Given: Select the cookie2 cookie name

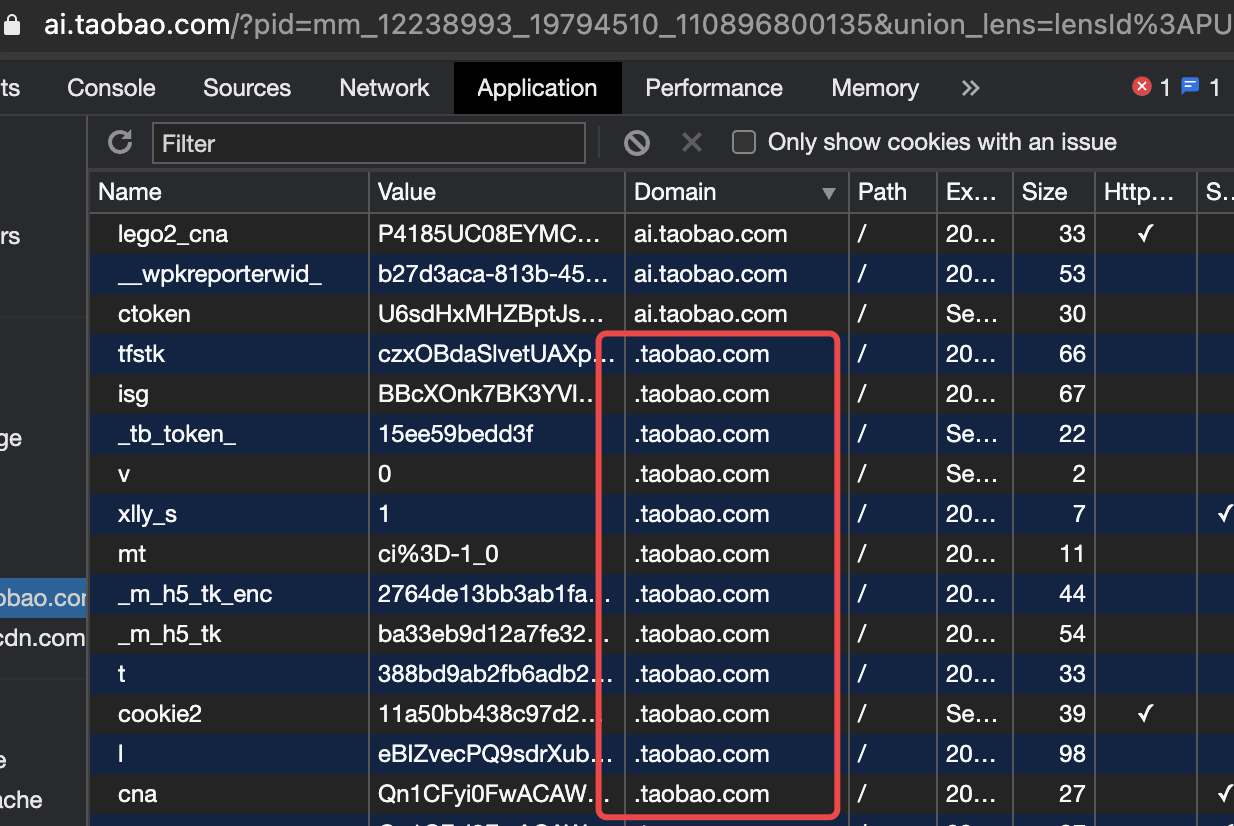Looking at the screenshot, I should coord(160,714).
